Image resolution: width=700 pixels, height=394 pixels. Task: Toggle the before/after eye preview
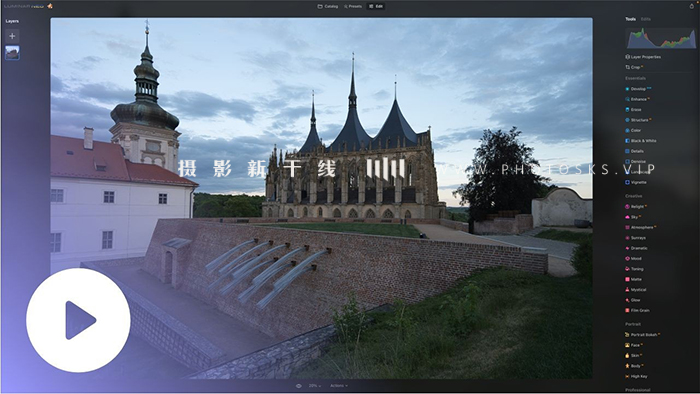tap(299, 386)
